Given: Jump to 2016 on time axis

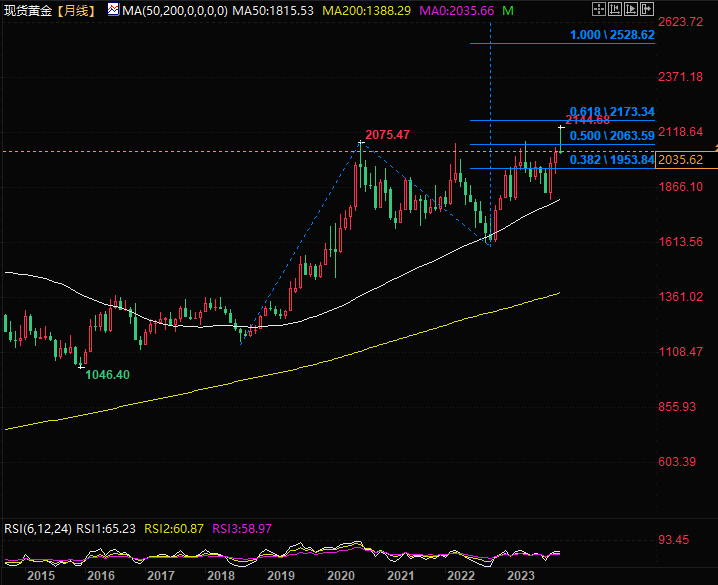Looking at the screenshot, I should pyautogui.click(x=101, y=576).
